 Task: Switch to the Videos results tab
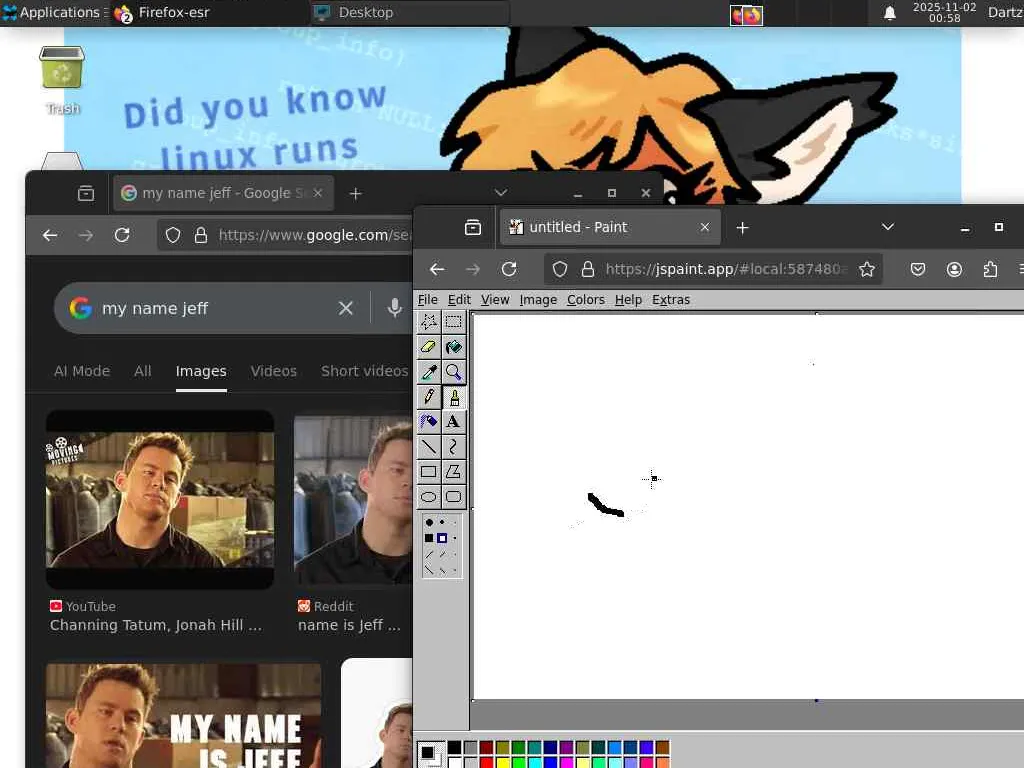(x=274, y=371)
